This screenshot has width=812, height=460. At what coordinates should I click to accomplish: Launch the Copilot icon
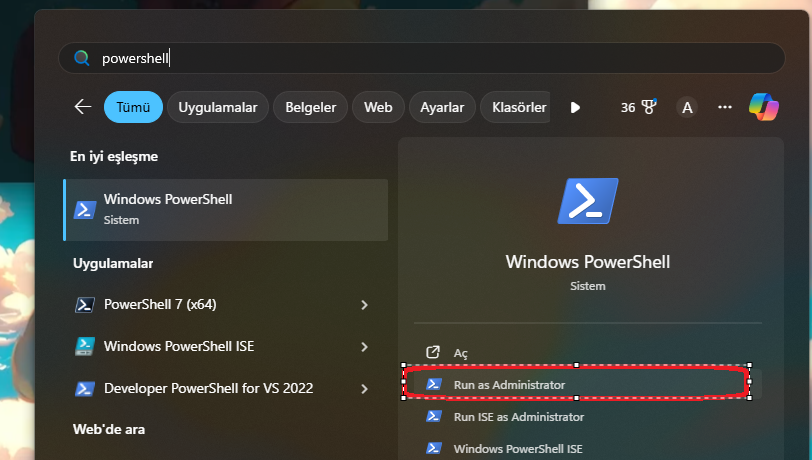tap(764, 107)
